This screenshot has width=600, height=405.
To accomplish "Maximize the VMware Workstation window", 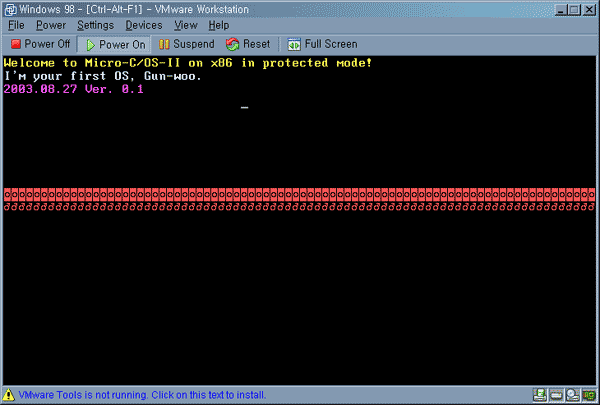I will (574, 10).
